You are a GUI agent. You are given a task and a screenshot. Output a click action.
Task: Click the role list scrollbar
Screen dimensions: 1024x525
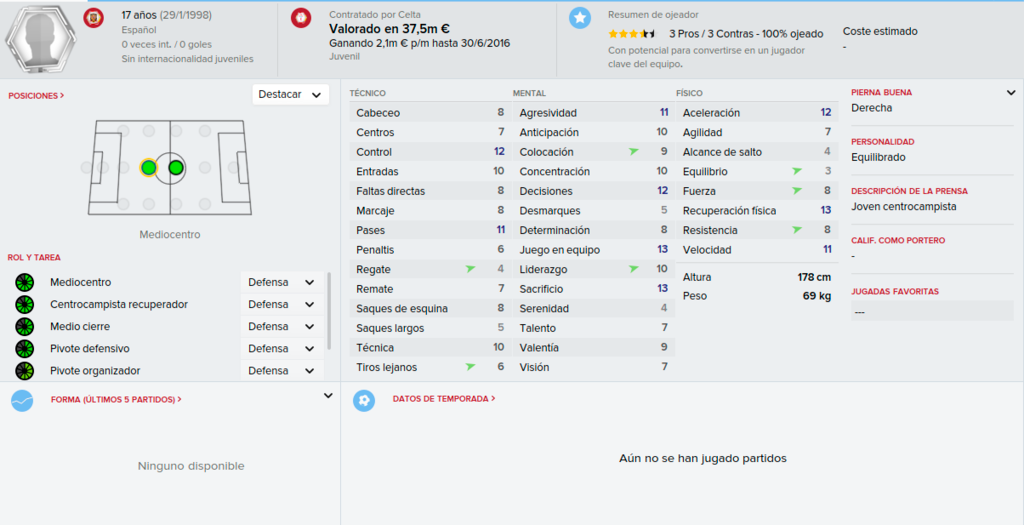point(329,311)
